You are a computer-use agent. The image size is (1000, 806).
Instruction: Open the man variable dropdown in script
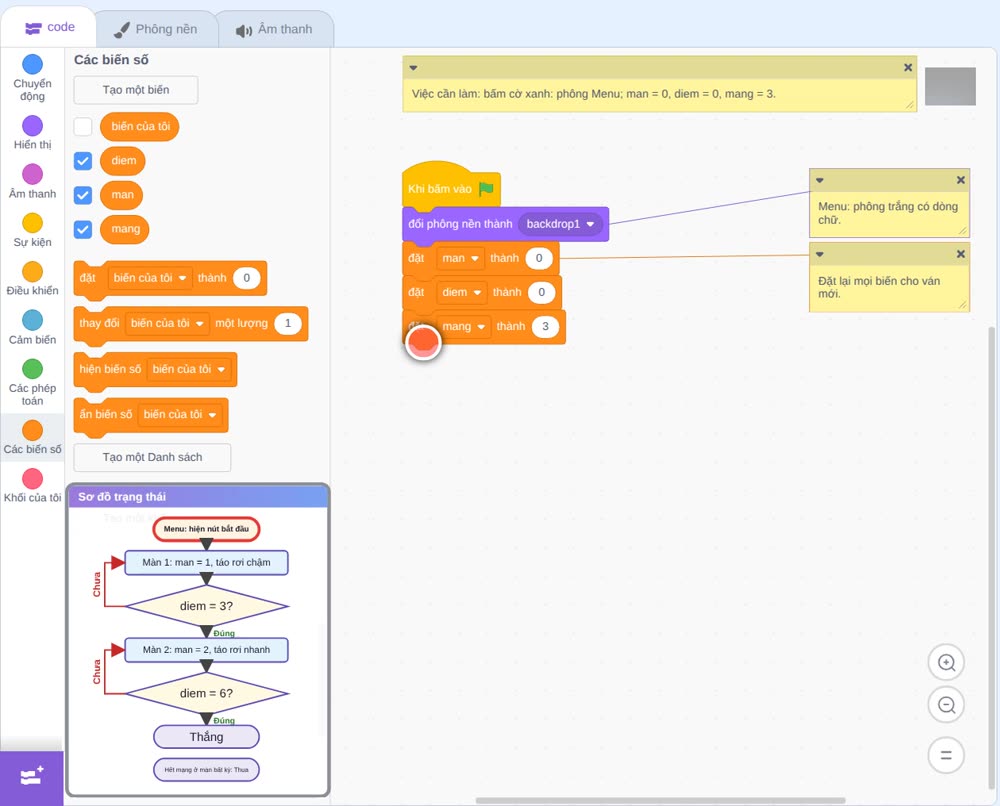coord(460,258)
